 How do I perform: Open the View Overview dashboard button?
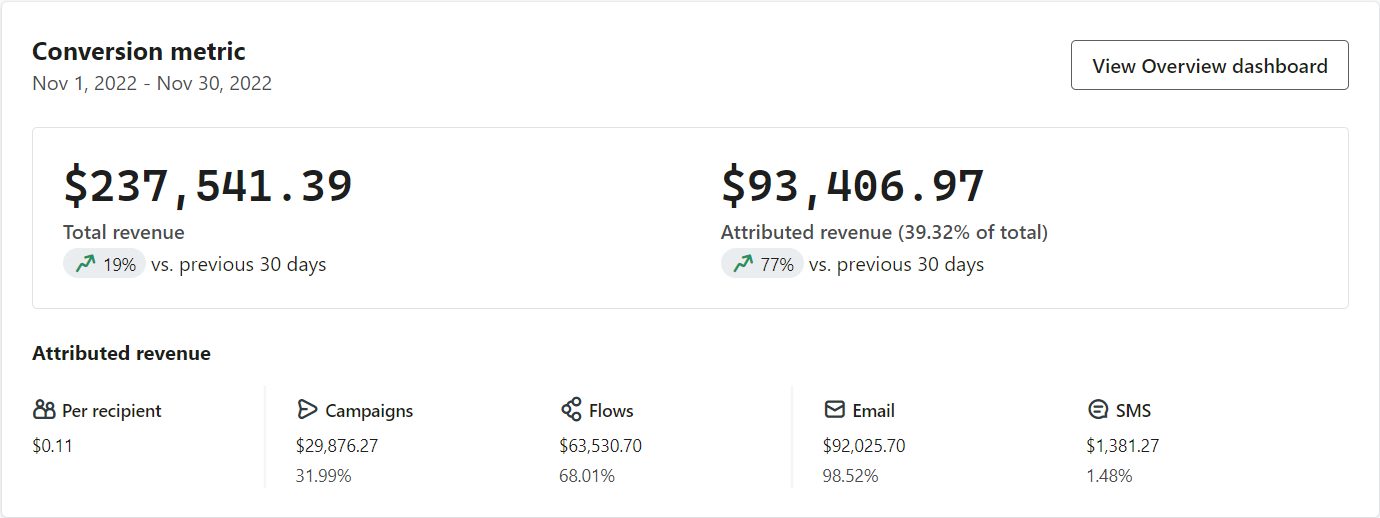(x=1209, y=65)
